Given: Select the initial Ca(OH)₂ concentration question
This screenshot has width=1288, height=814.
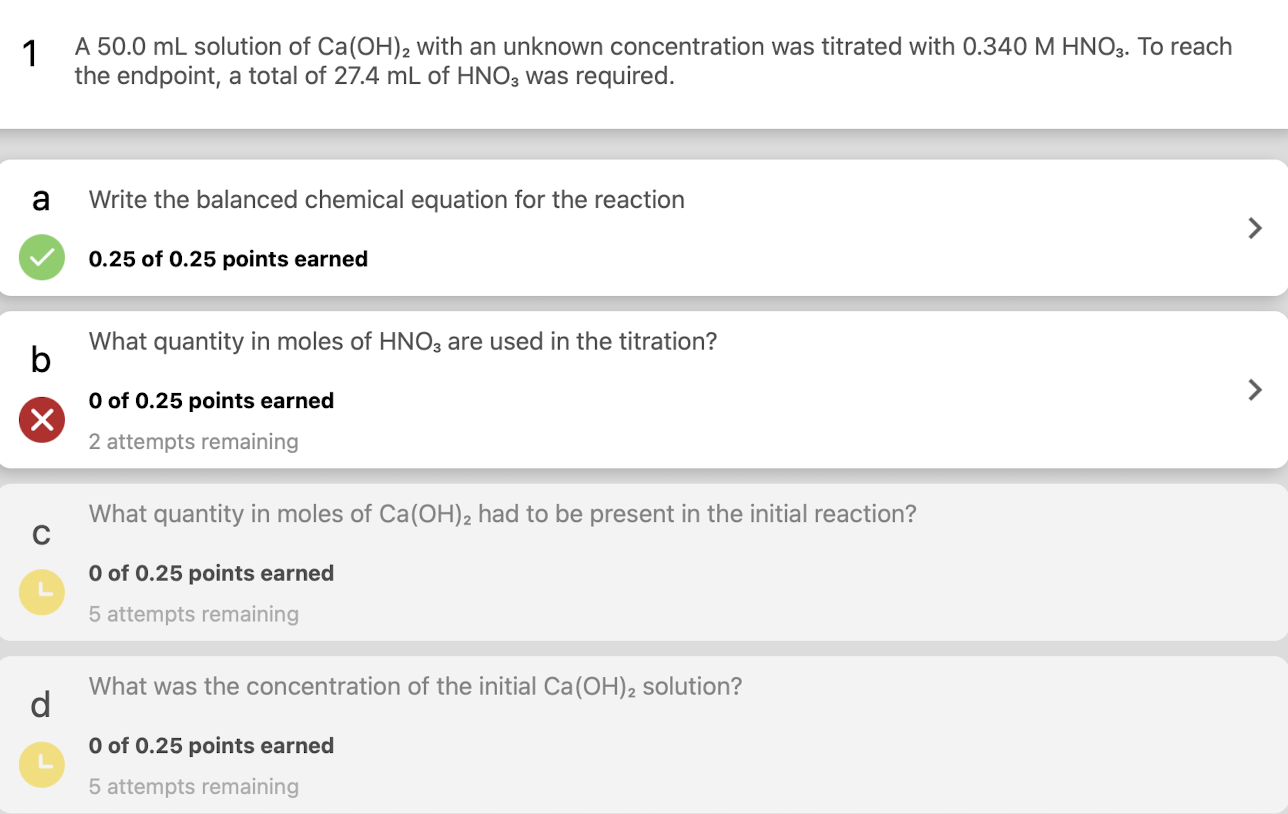Looking at the screenshot, I should click(x=415, y=687).
